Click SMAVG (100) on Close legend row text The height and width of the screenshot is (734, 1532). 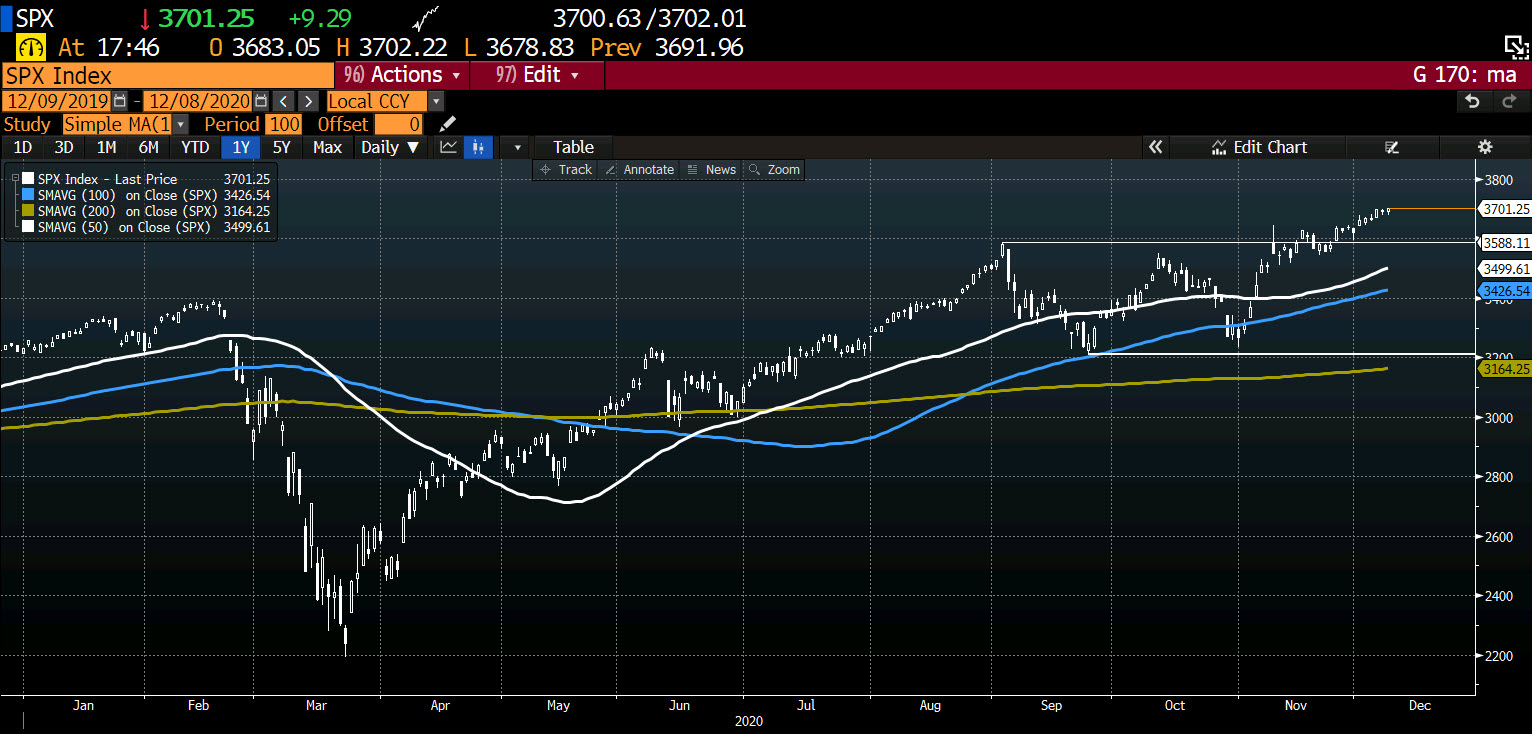[x=127, y=195]
